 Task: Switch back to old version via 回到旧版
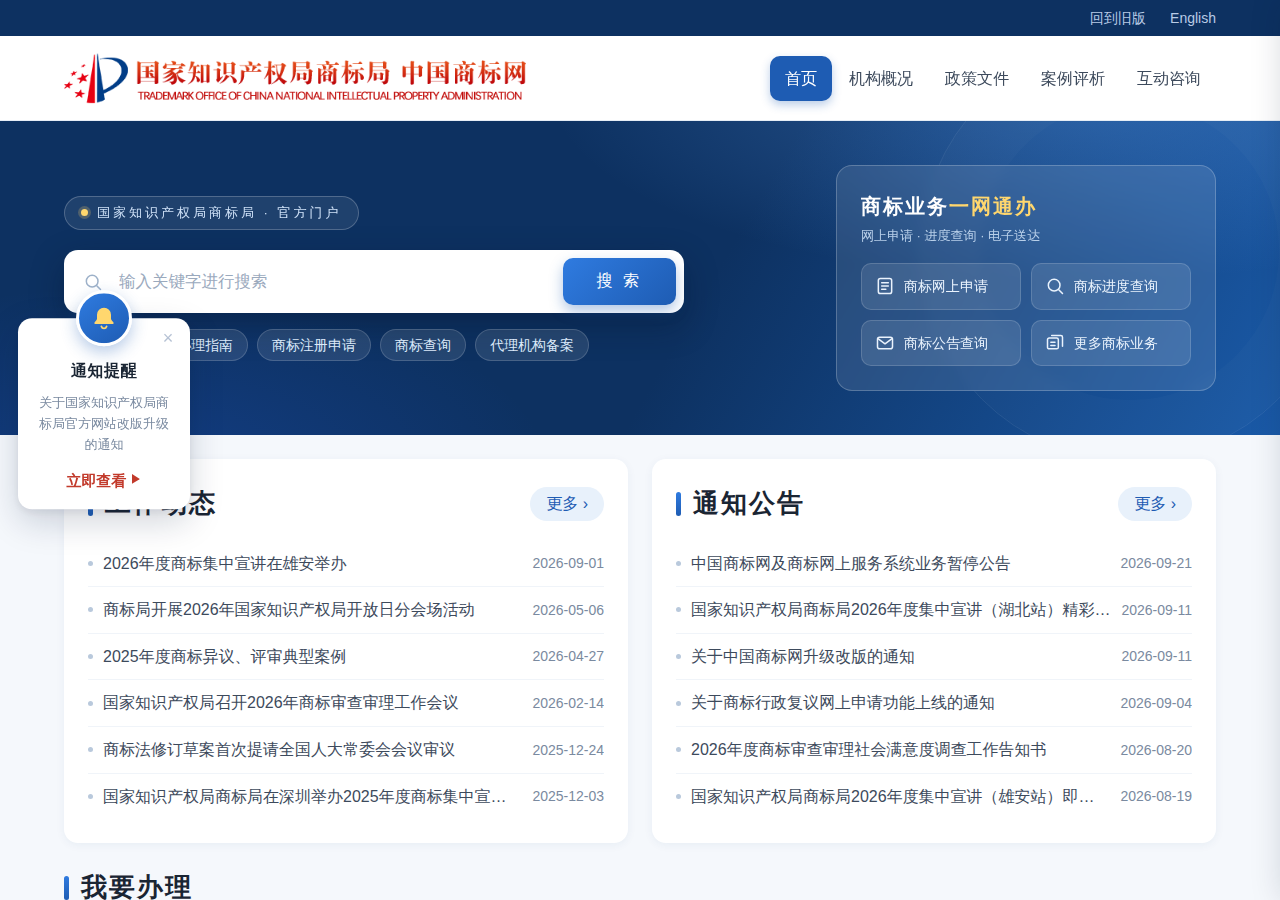pyautogui.click(x=1118, y=18)
